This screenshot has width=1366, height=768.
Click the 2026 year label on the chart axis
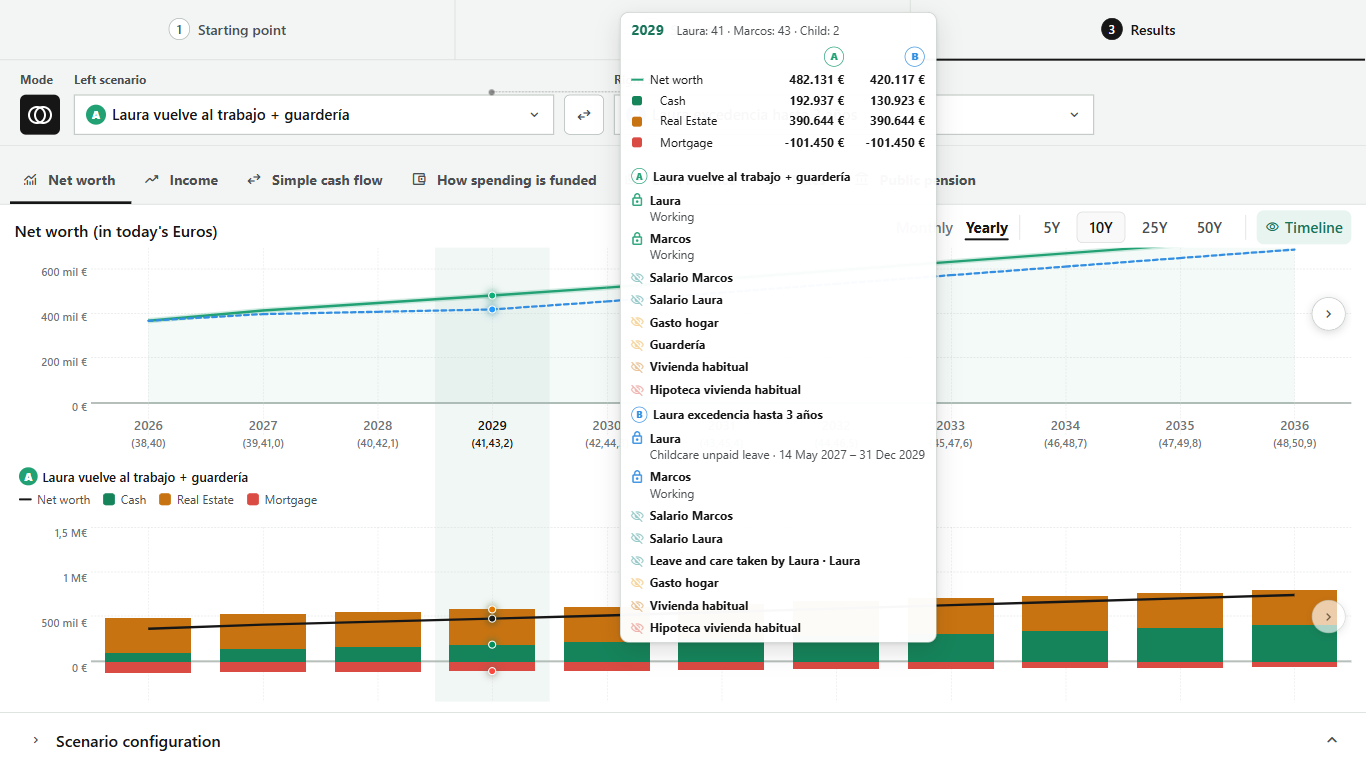148,426
